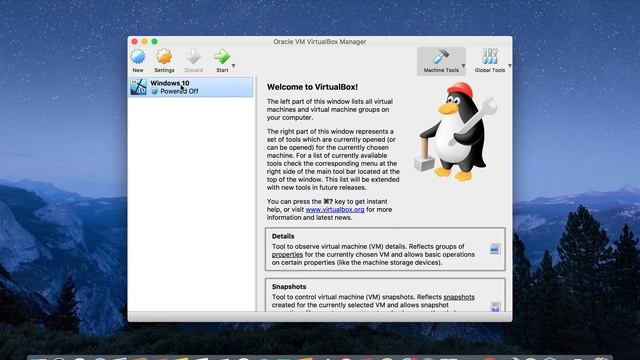The height and width of the screenshot is (360, 640).
Task: Open the dropdown arrow beside Start
Action: point(233,66)
